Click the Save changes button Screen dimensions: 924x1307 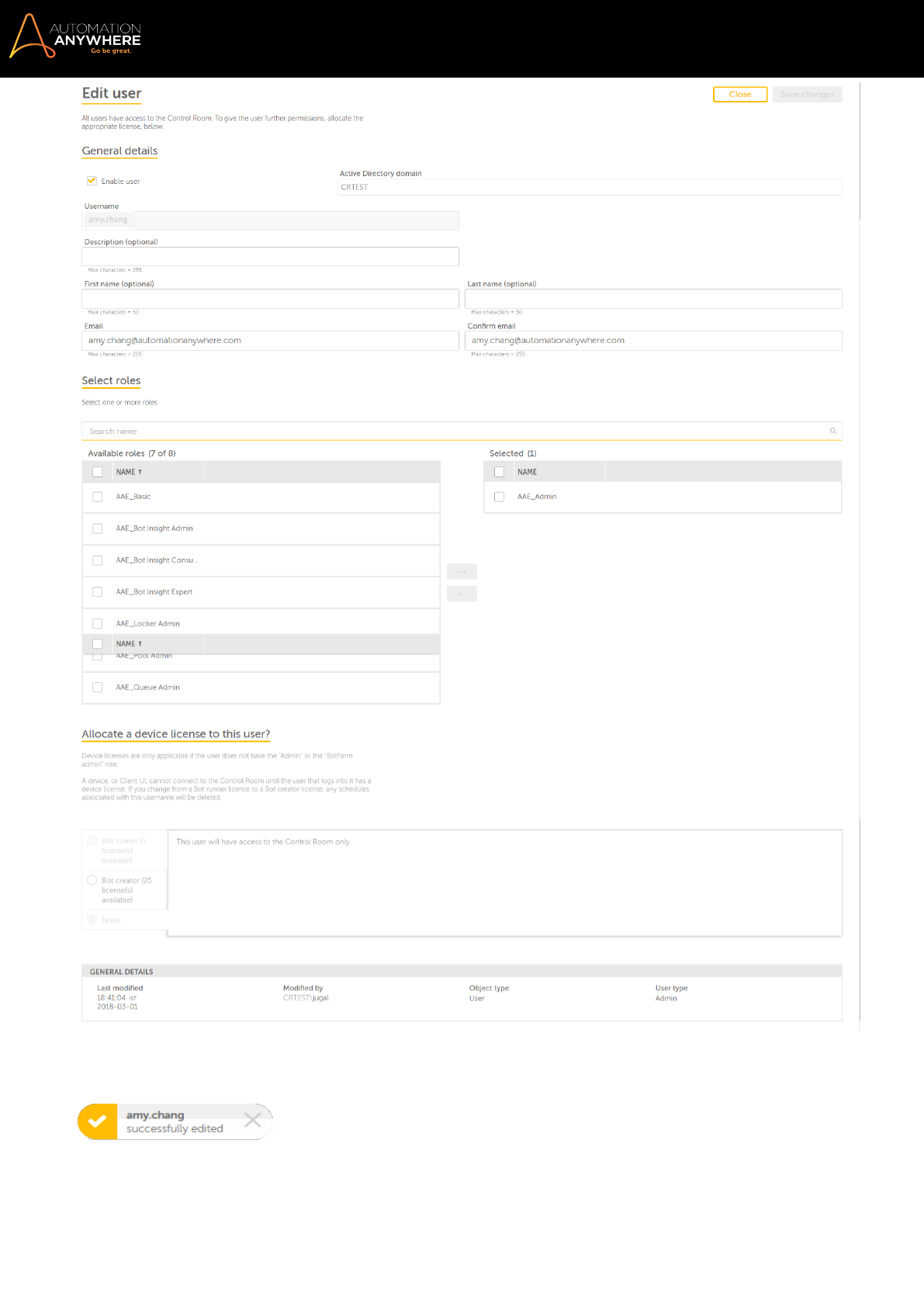pyautogui.click(x=807, y=94)
